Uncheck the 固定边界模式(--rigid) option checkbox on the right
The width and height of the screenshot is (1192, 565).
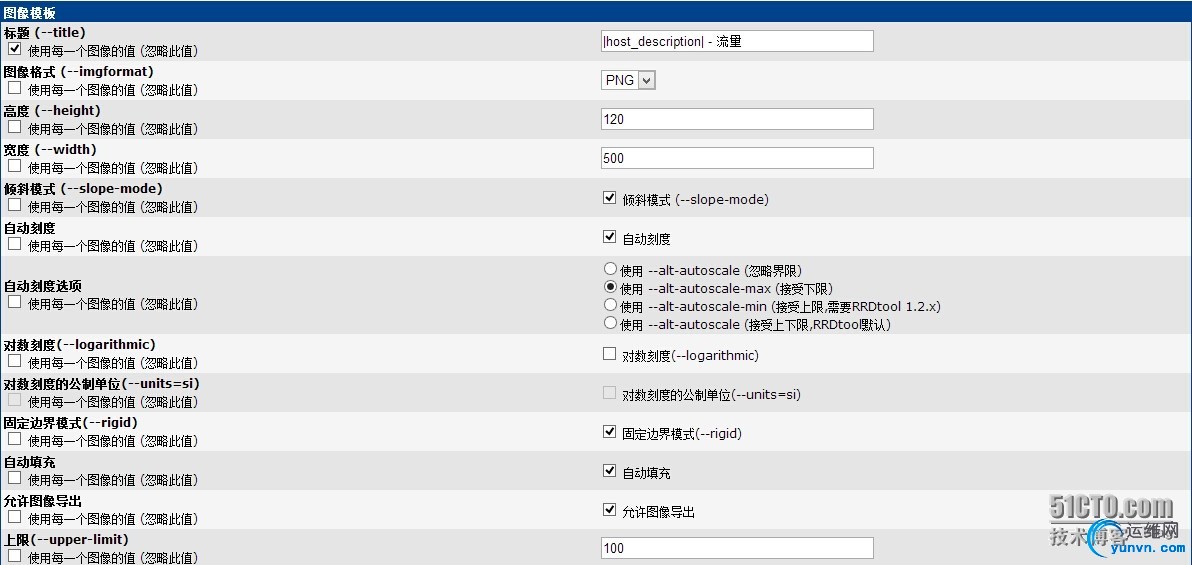coord(609,432)
